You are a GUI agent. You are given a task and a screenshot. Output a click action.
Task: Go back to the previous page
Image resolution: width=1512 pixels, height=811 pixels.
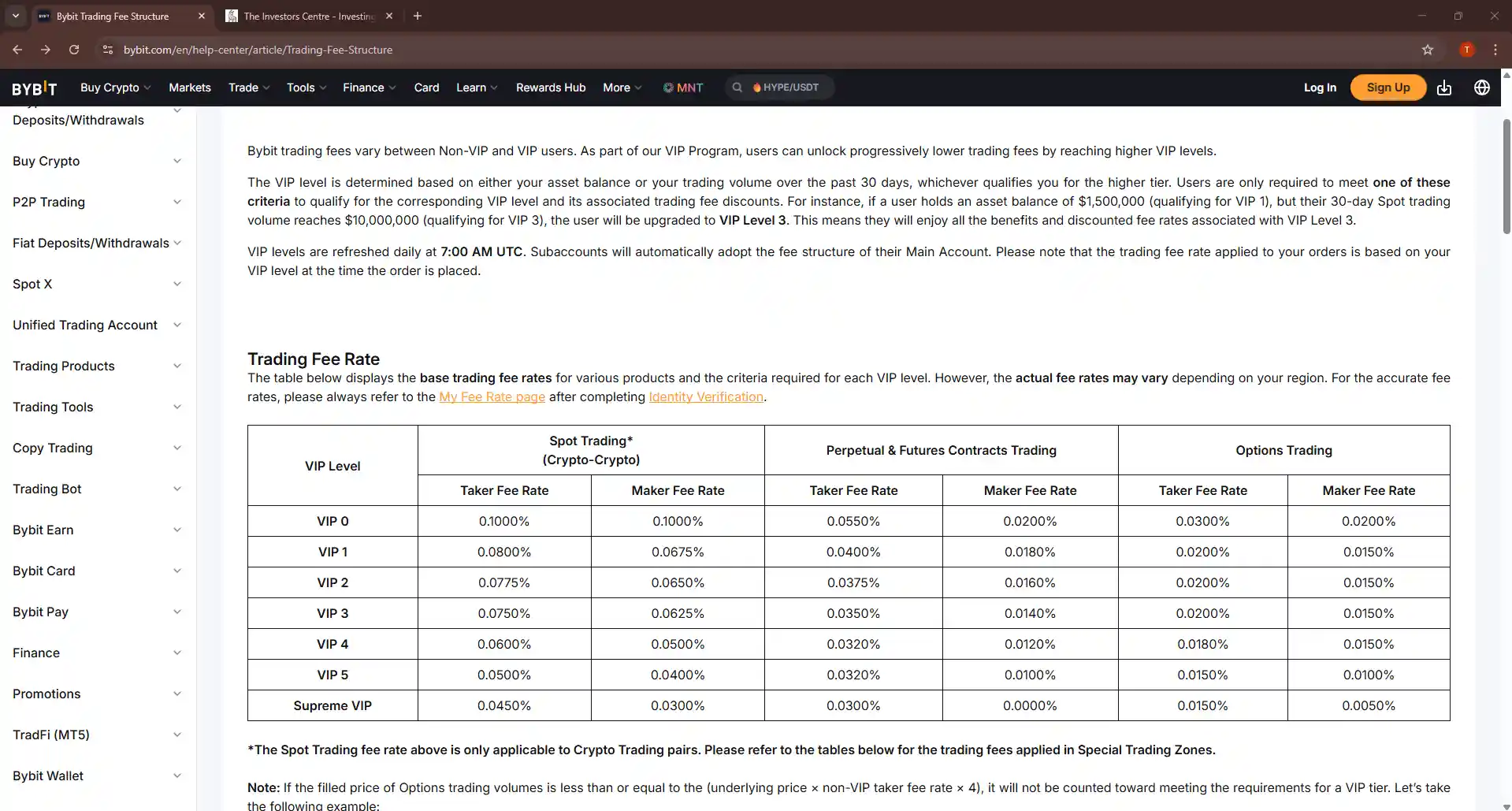(17, 50)
